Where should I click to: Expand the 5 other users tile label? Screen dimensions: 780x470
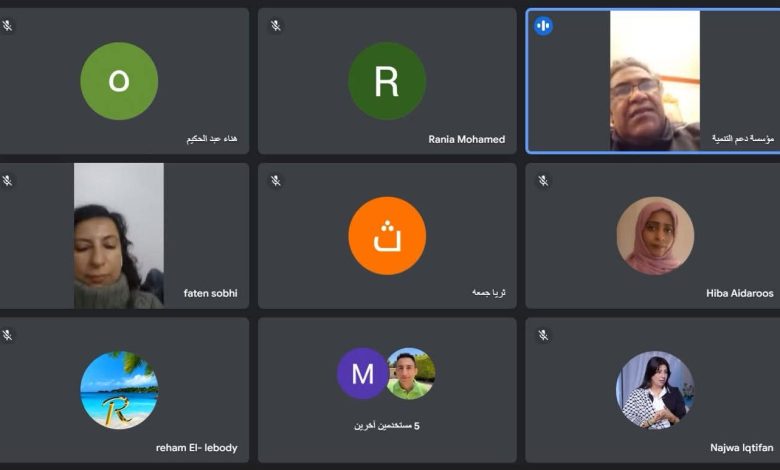click(x=387, y=426)
